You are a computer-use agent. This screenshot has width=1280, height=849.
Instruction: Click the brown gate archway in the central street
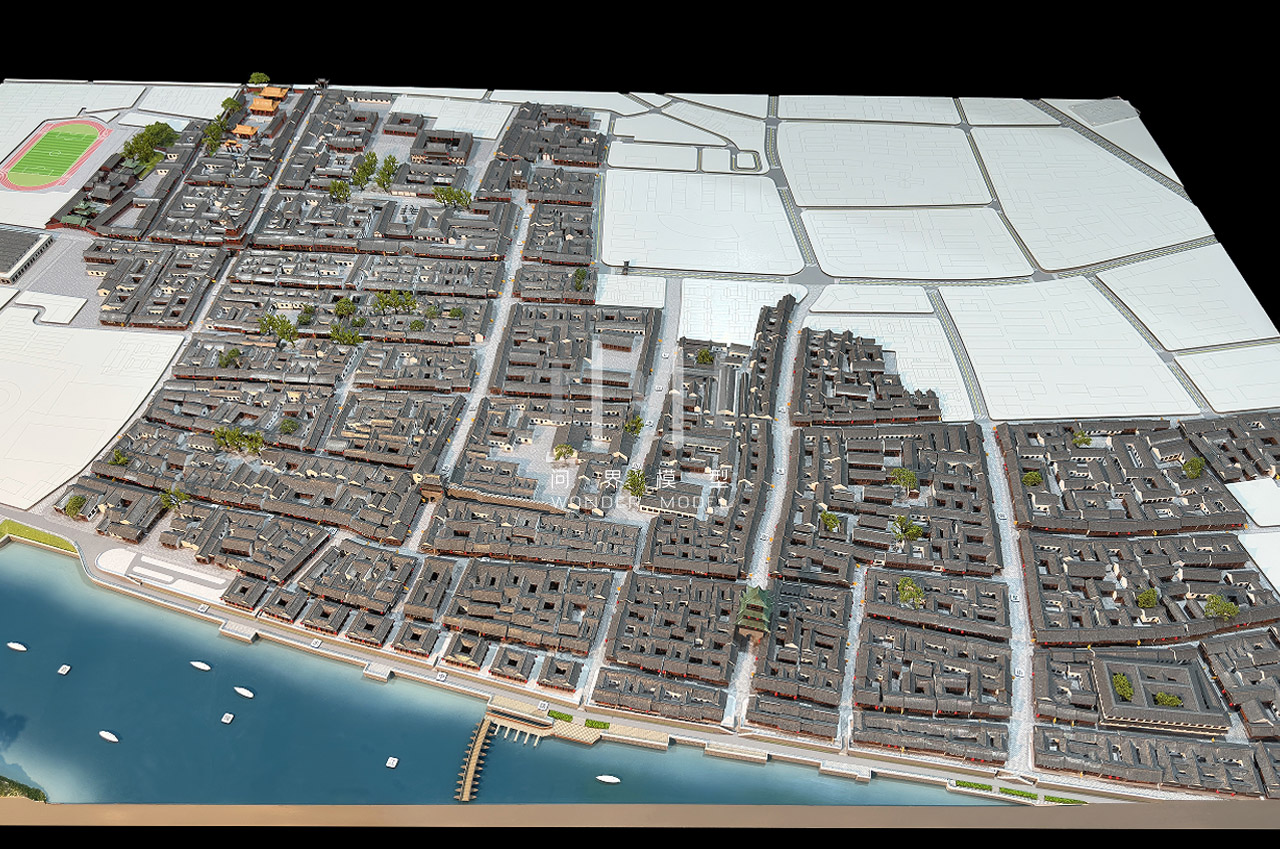point(431,489)
